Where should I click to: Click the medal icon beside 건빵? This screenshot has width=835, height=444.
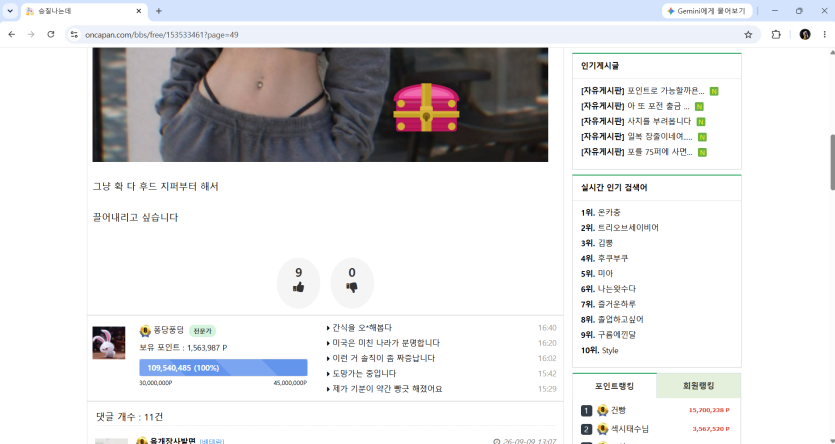tap(602, 410)
